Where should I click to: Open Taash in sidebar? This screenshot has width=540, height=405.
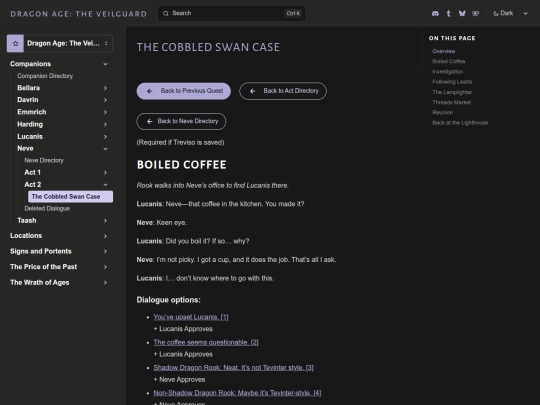pyautogui.click(x=27, y=220)
